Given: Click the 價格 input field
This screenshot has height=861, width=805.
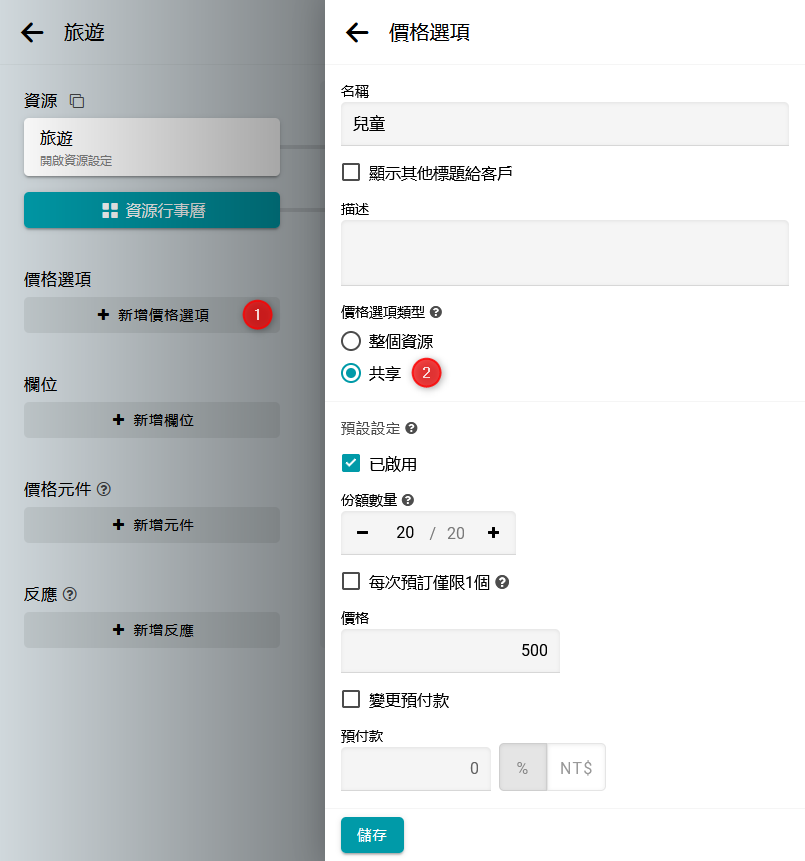Looking at the screenshot, I should pyautogui.click(x=450, y=651).
